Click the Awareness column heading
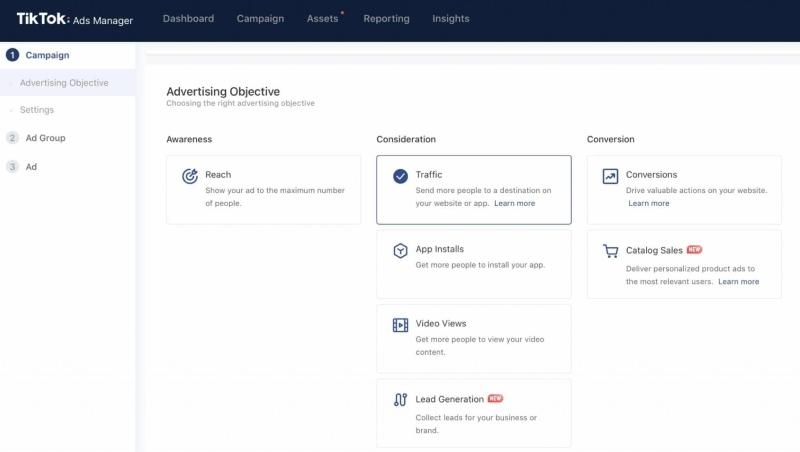This screenshot has height=452, width=800. point(189,139)
